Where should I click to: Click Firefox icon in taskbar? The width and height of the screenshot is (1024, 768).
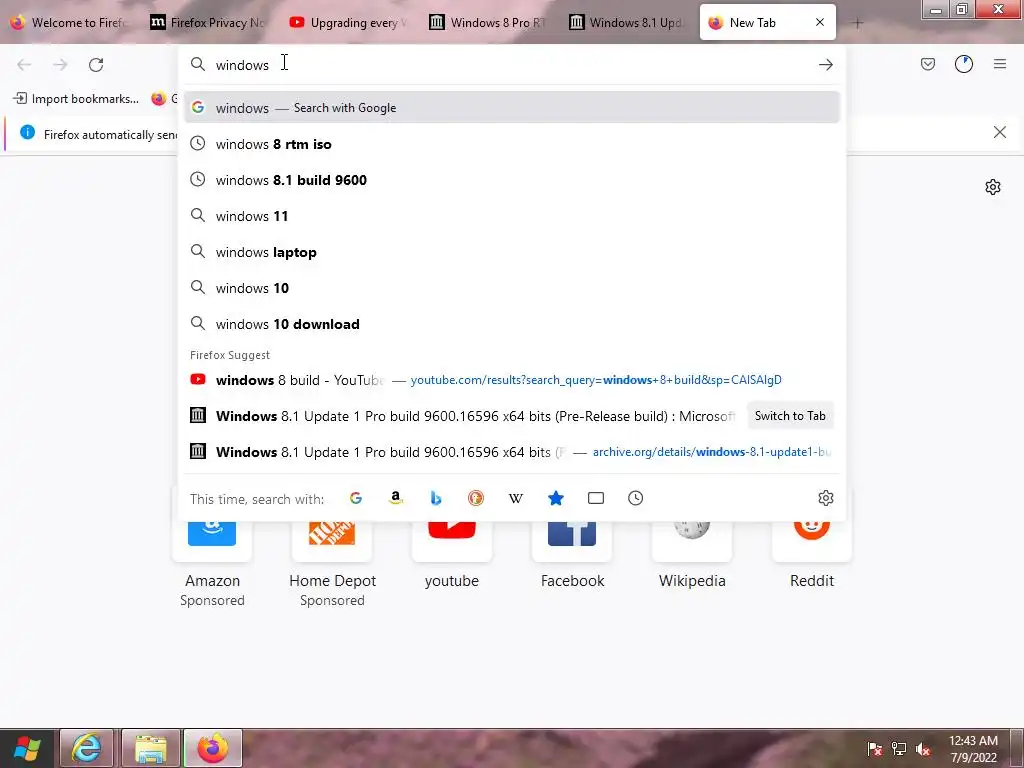213,748
